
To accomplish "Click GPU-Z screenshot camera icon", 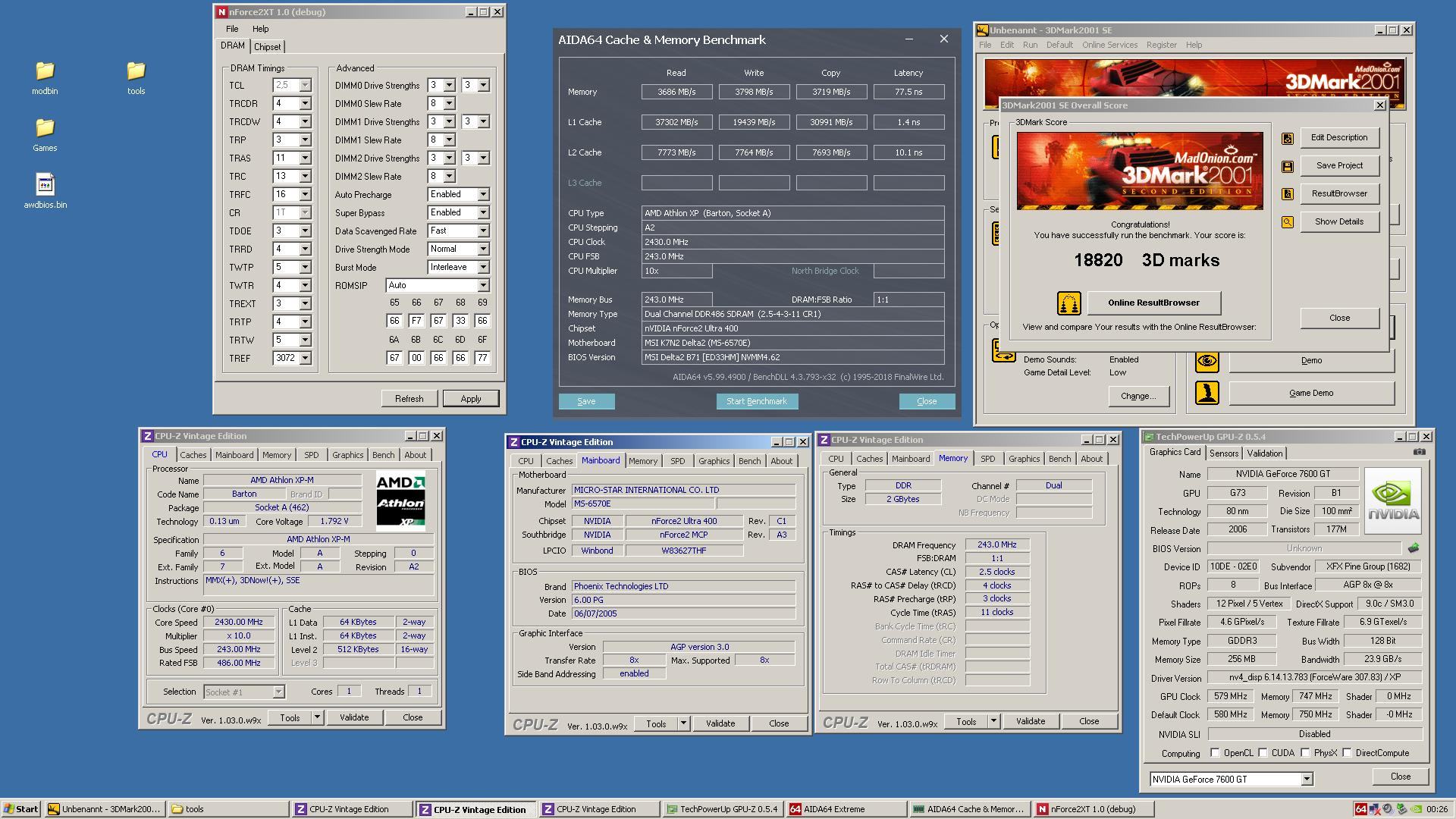I will (x=1419, y=452).
